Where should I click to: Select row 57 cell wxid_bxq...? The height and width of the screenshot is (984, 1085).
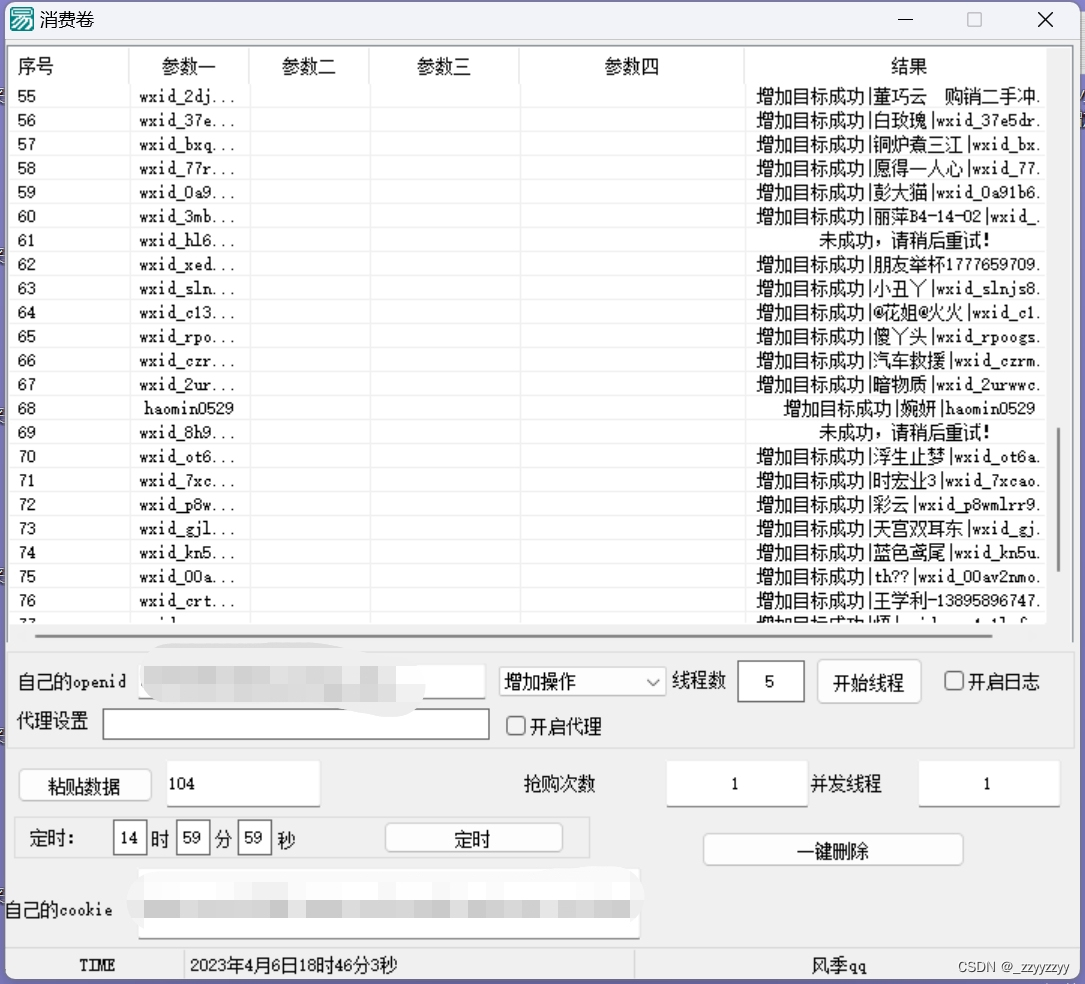(x=189, y=144)
